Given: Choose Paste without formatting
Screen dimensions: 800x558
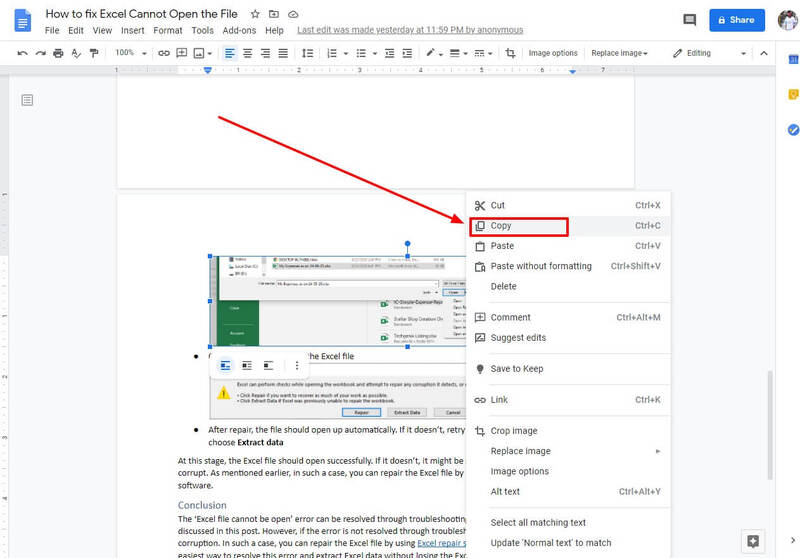Looking at the screenshot, I should coord(568,266).
